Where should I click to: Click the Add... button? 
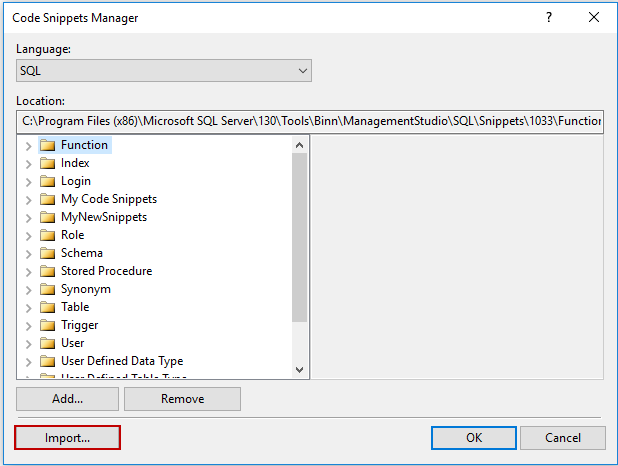pyautogui.click(x=67, y=399)
